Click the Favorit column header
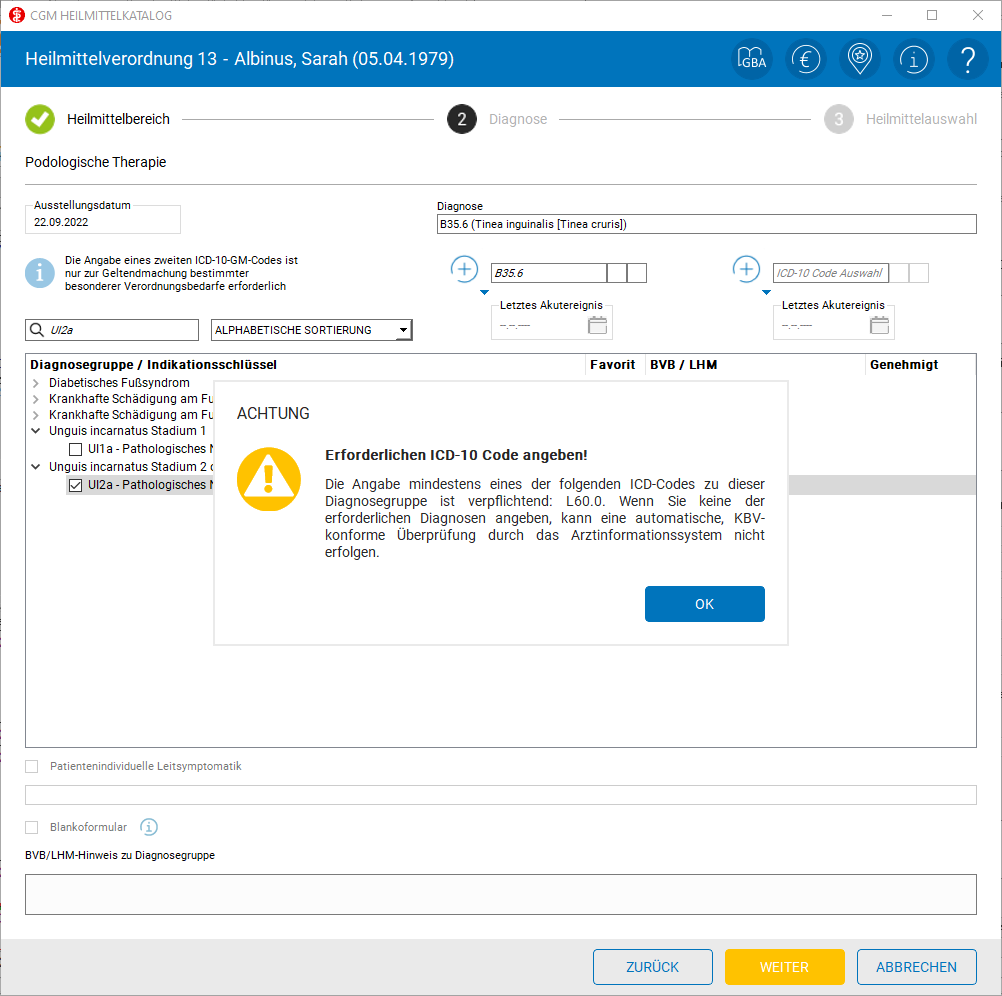Image resolution: width=1002 pixels, height=996 pixels. 612,364
